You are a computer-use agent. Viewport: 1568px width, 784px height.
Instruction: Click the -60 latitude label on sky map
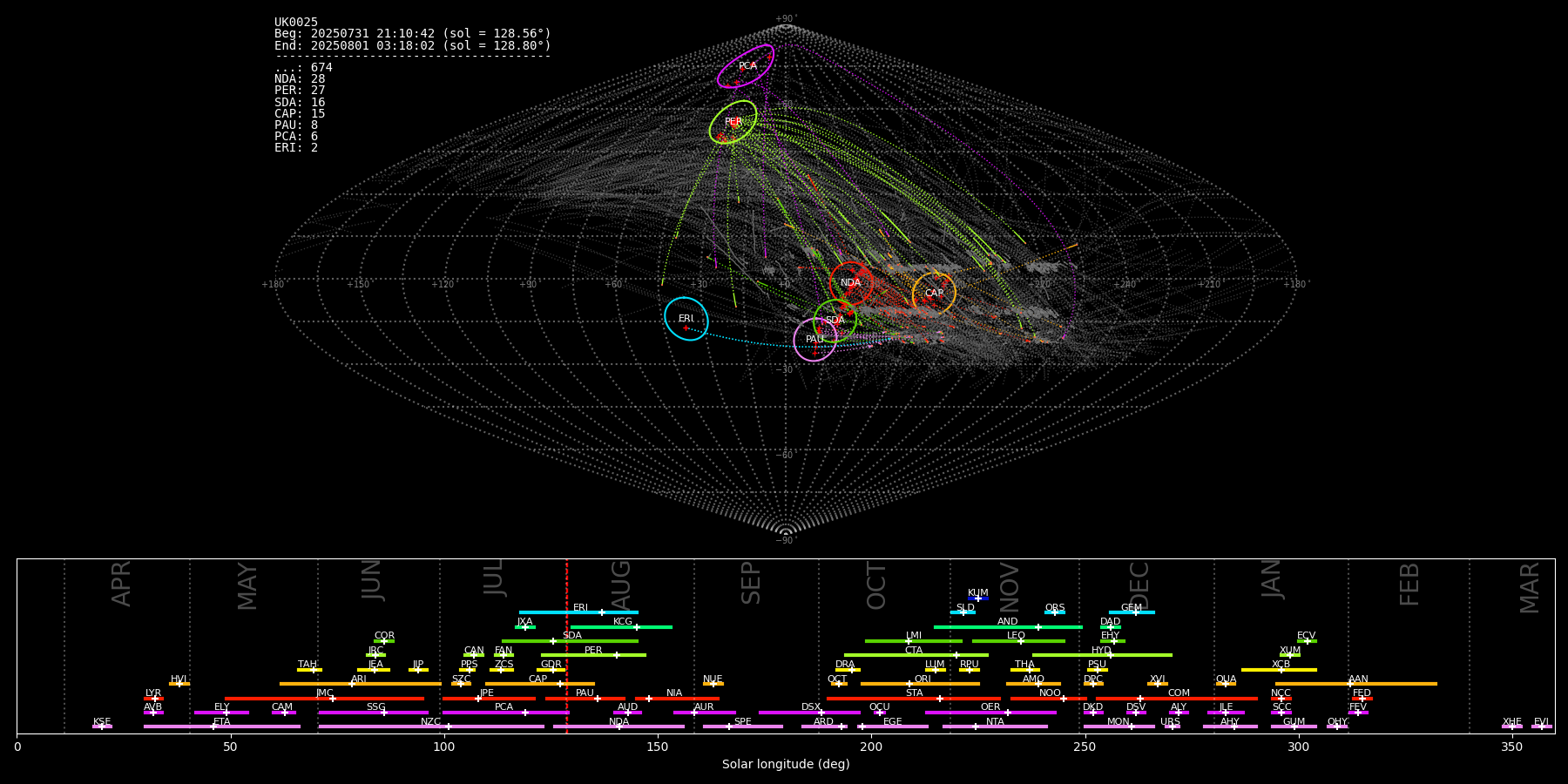tap(785, 455)
